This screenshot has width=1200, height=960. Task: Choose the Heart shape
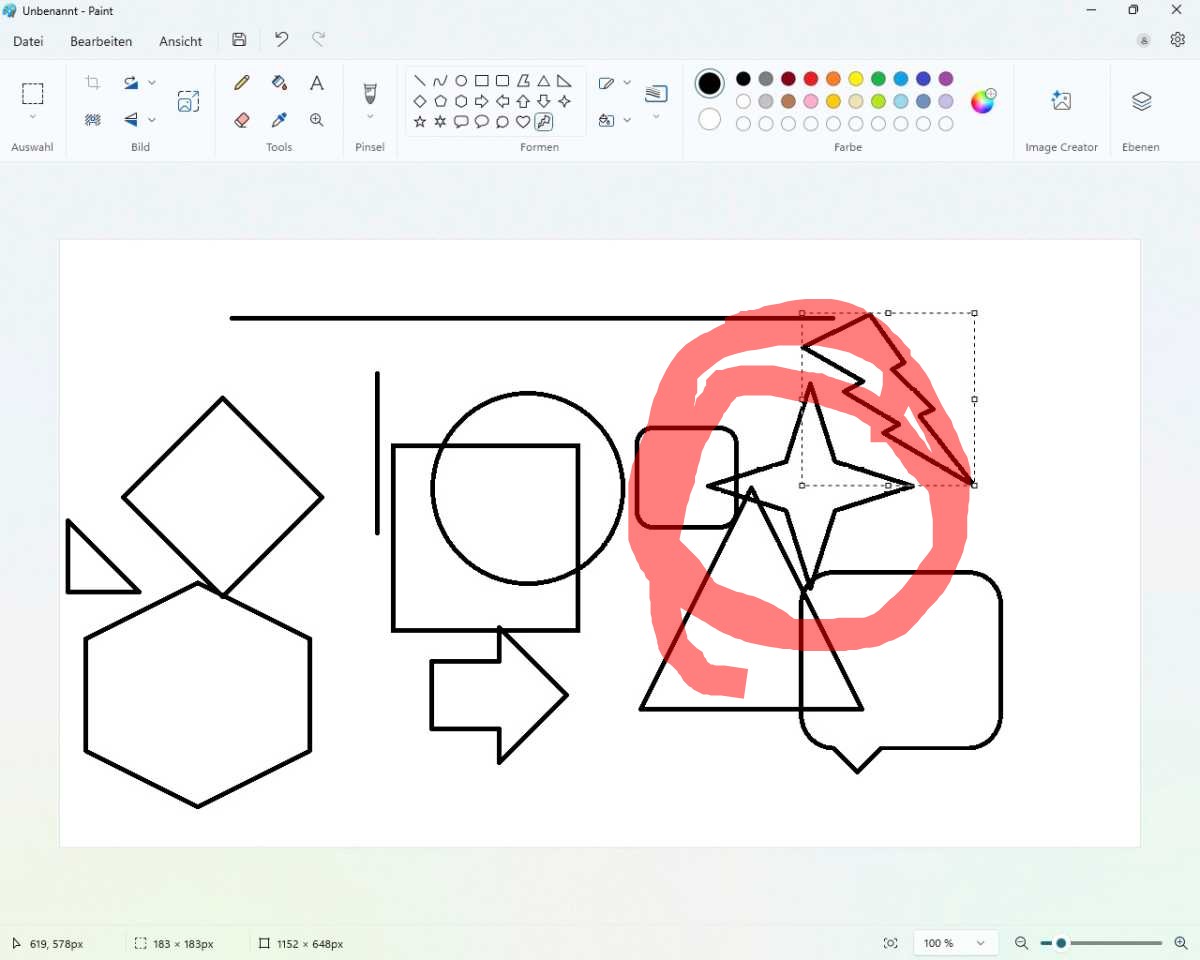tap(523, 122)
